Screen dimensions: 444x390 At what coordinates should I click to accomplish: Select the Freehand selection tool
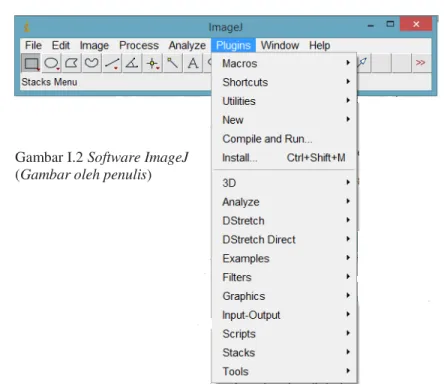tap(92, 63)
